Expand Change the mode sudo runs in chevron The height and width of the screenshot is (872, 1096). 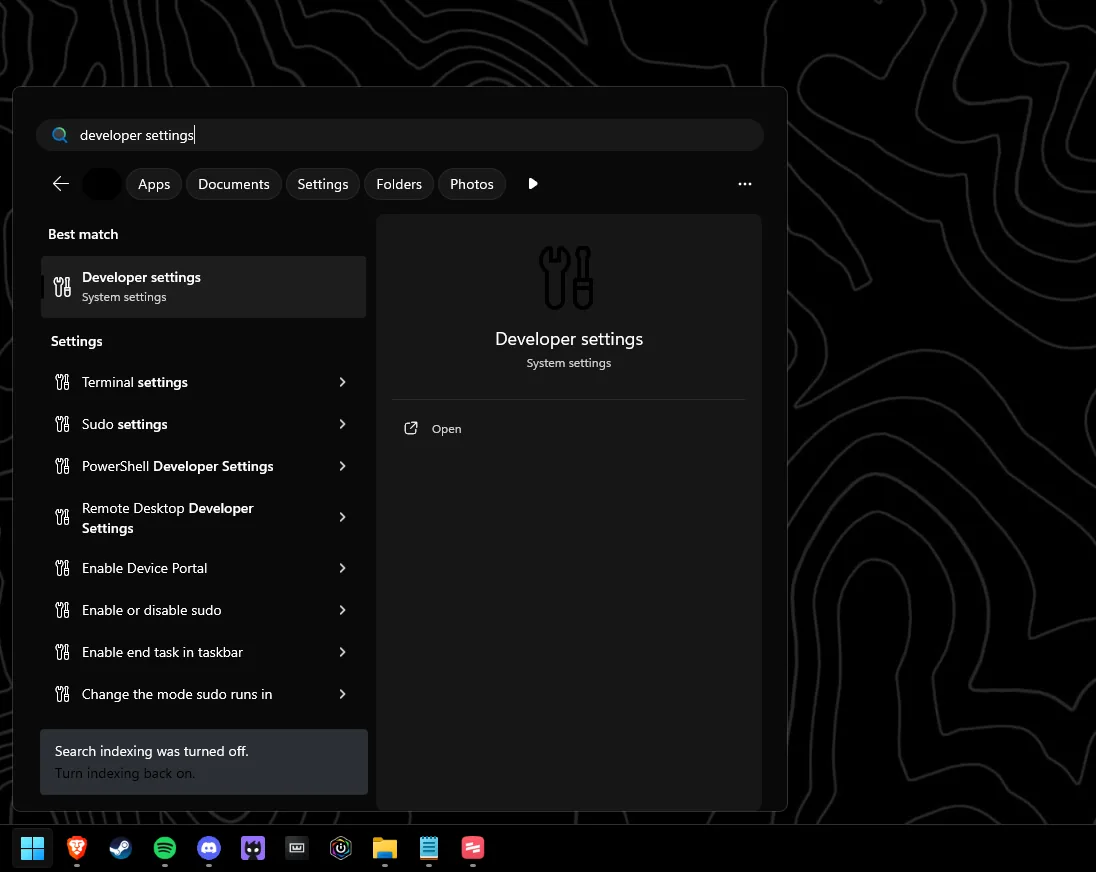[342, 694]
